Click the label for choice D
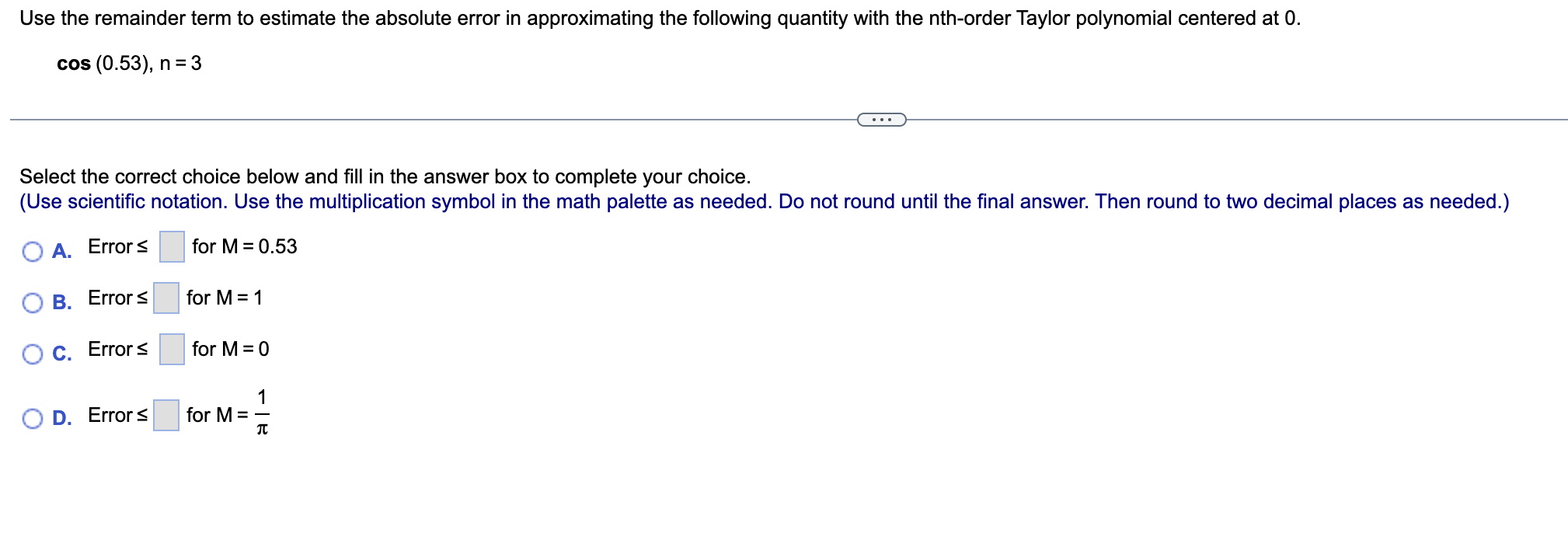 pos(61,419)
